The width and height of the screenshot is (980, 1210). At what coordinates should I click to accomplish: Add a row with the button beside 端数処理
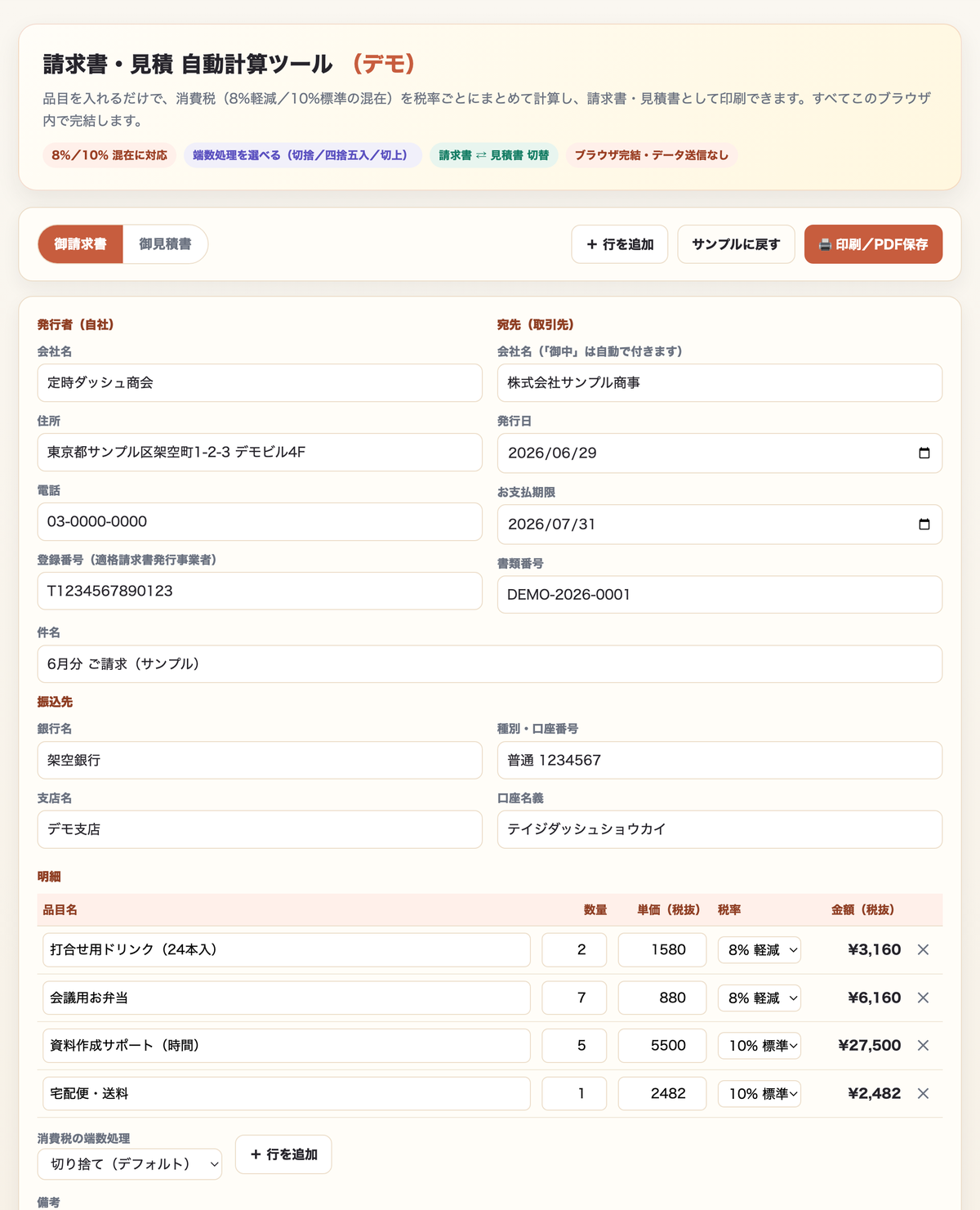(283, 1154)
